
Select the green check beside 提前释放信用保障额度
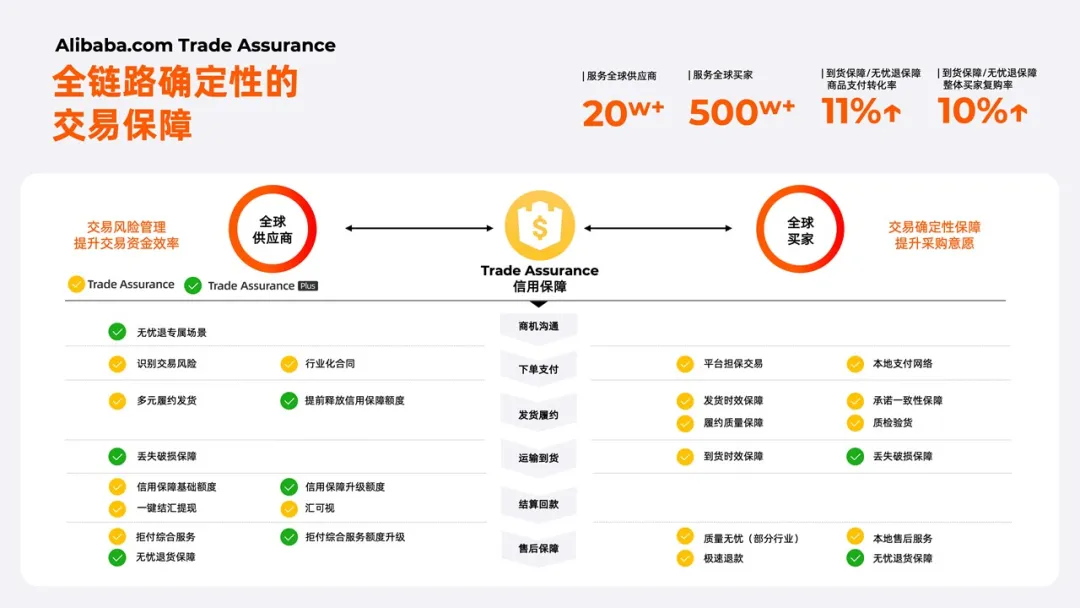(x=289, y=401)
